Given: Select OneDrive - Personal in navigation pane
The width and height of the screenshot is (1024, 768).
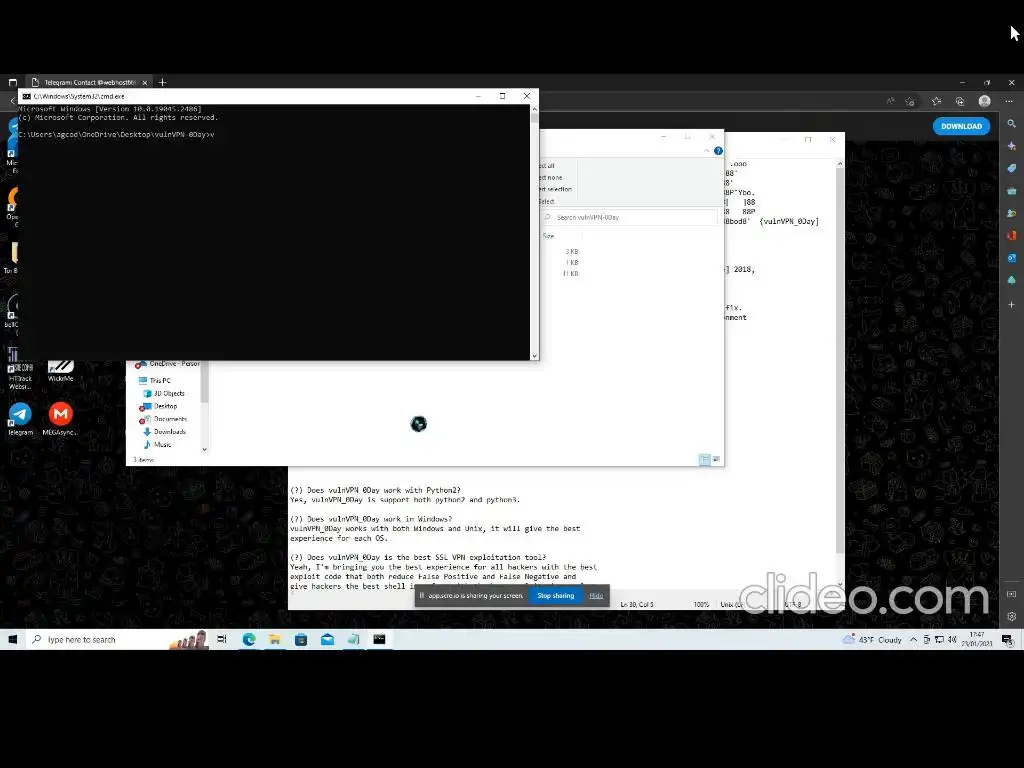Looking at the screenshot, I should pos(168,364).
